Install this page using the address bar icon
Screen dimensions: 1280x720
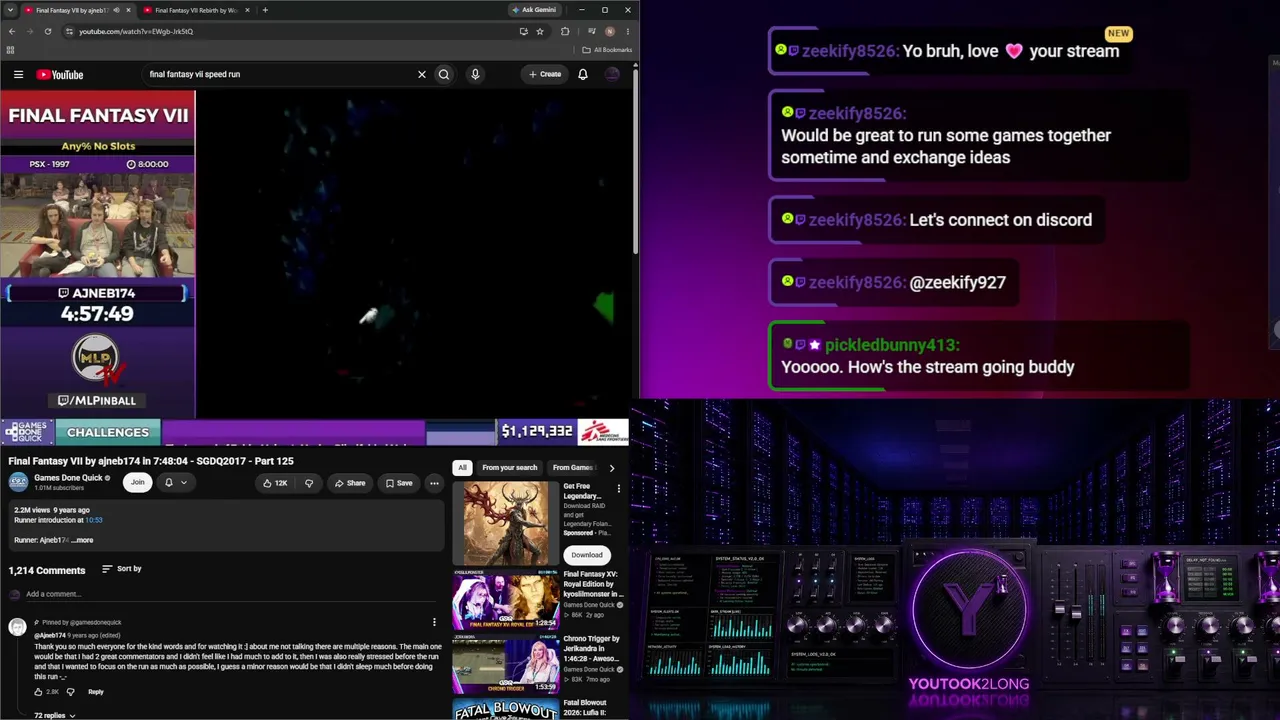pyautogui.click(x=523, y=31)
